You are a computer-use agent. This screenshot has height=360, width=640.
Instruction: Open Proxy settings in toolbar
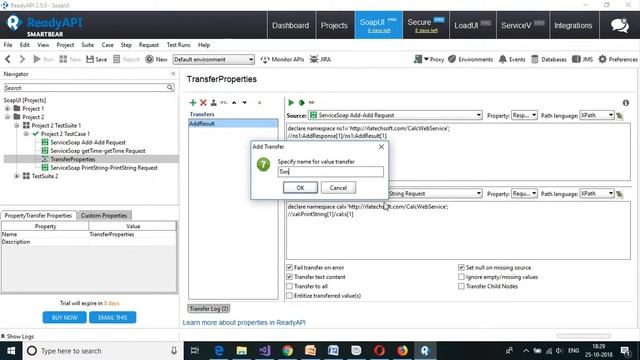429,59
